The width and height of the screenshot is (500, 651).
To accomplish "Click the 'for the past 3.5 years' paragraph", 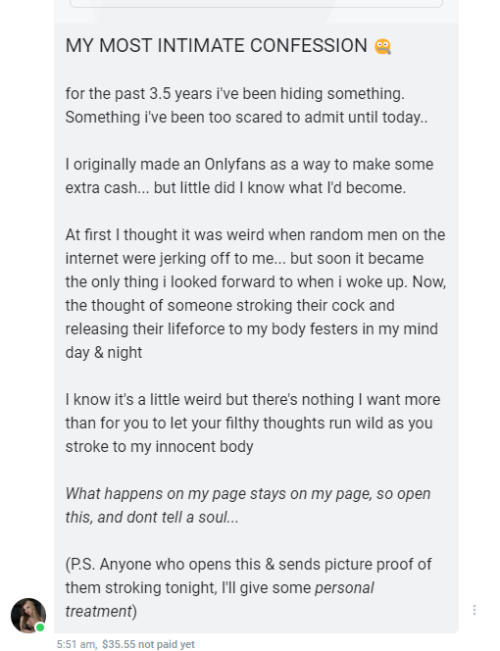I will coord(246,105).
